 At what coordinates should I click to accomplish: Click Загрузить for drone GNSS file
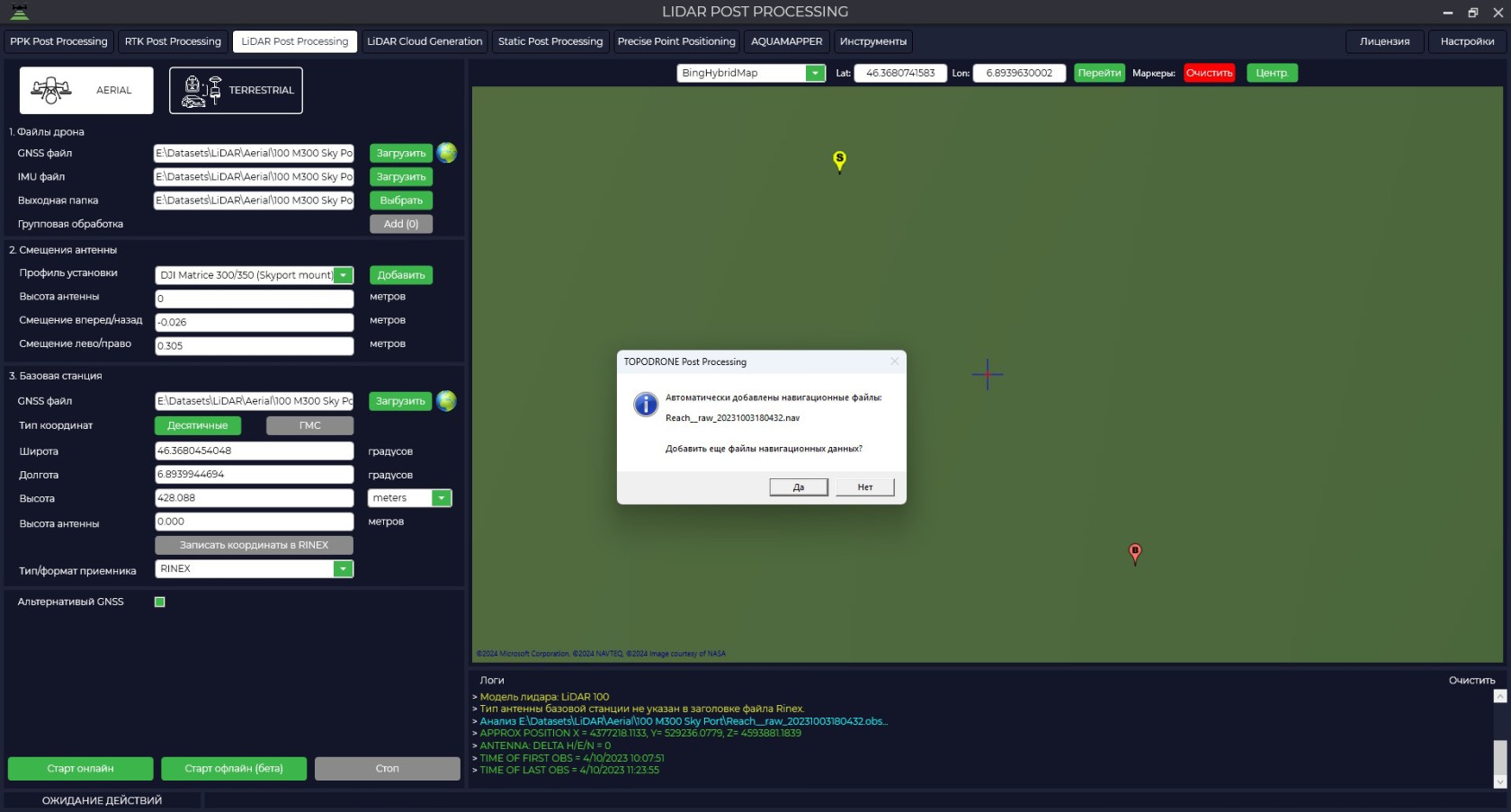point(401,154)
